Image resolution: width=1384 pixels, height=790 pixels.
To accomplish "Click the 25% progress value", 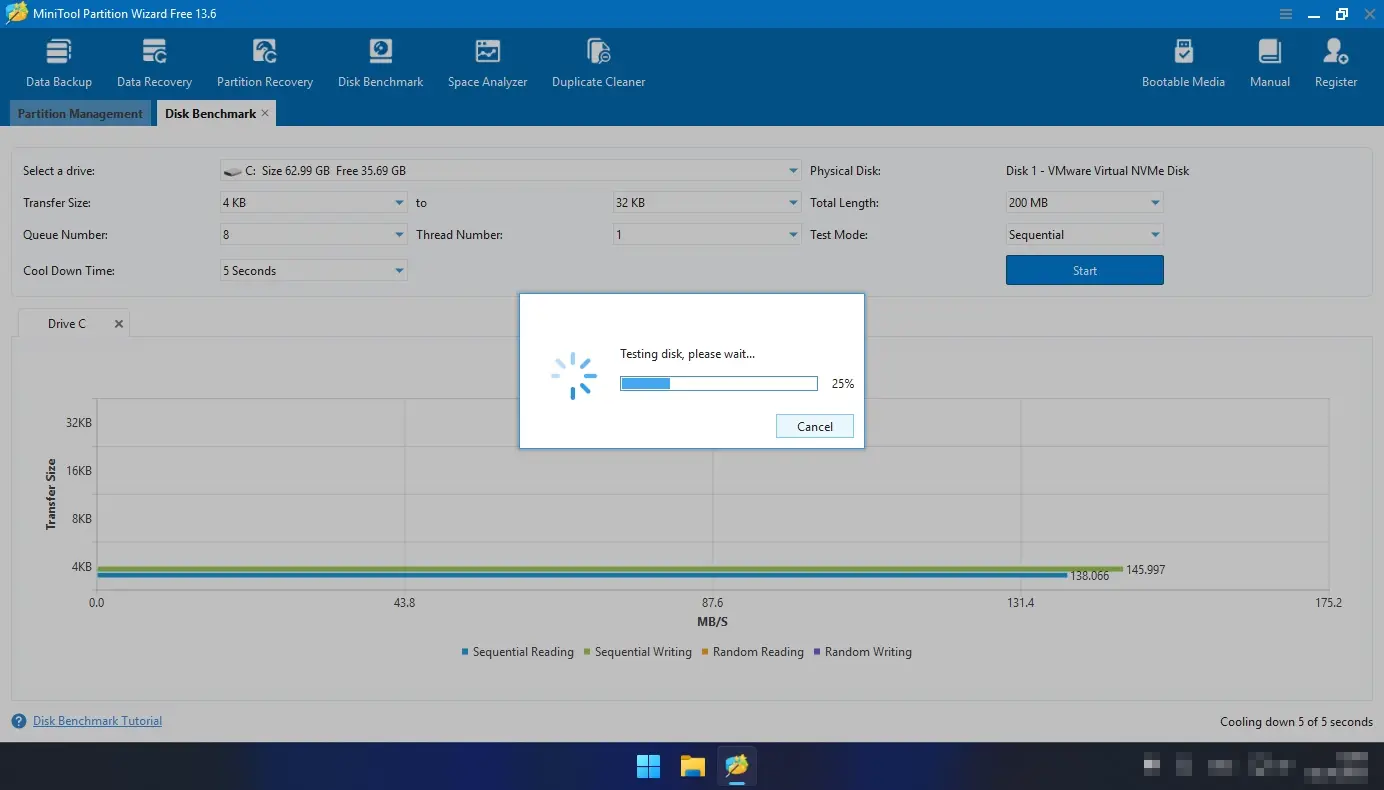I will [843, 384].
